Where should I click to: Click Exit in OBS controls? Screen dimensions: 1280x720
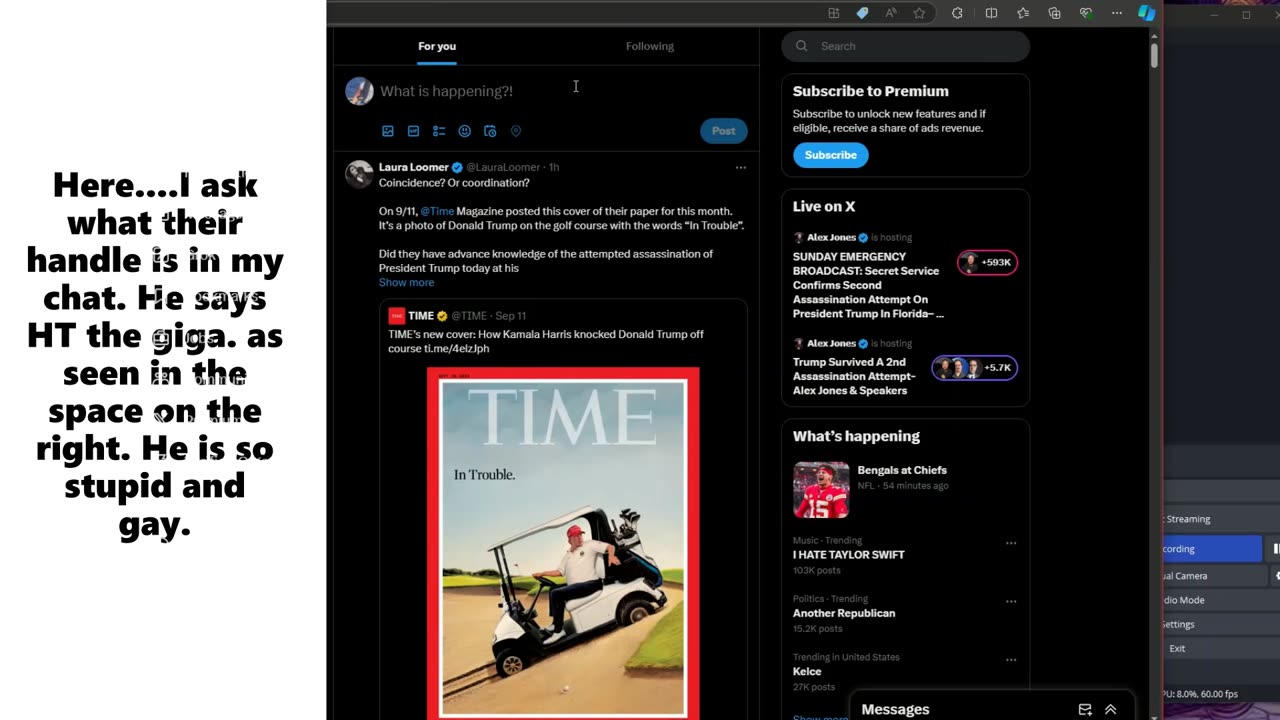pyautogui.click(x=1220, y=648)
